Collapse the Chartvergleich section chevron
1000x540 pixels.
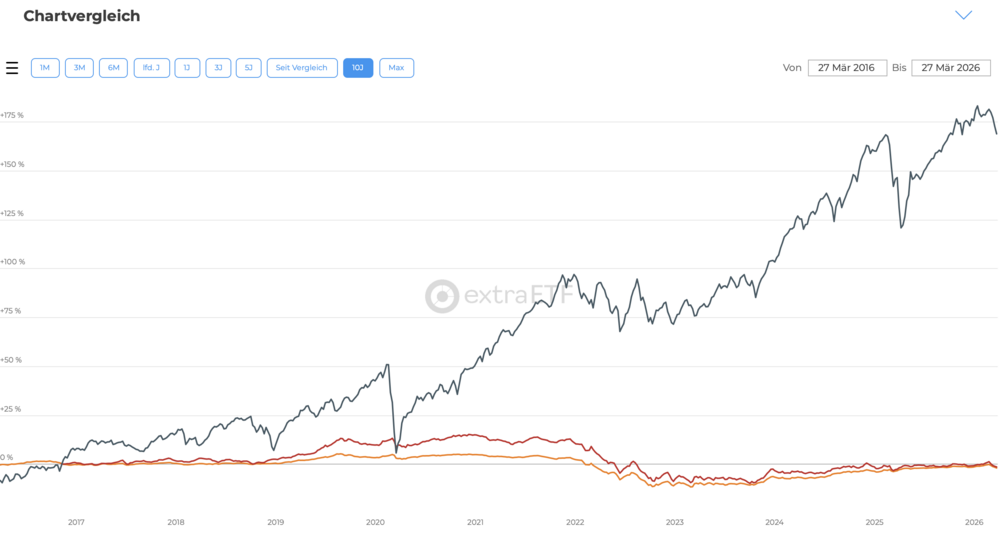(x=963, y=15)
